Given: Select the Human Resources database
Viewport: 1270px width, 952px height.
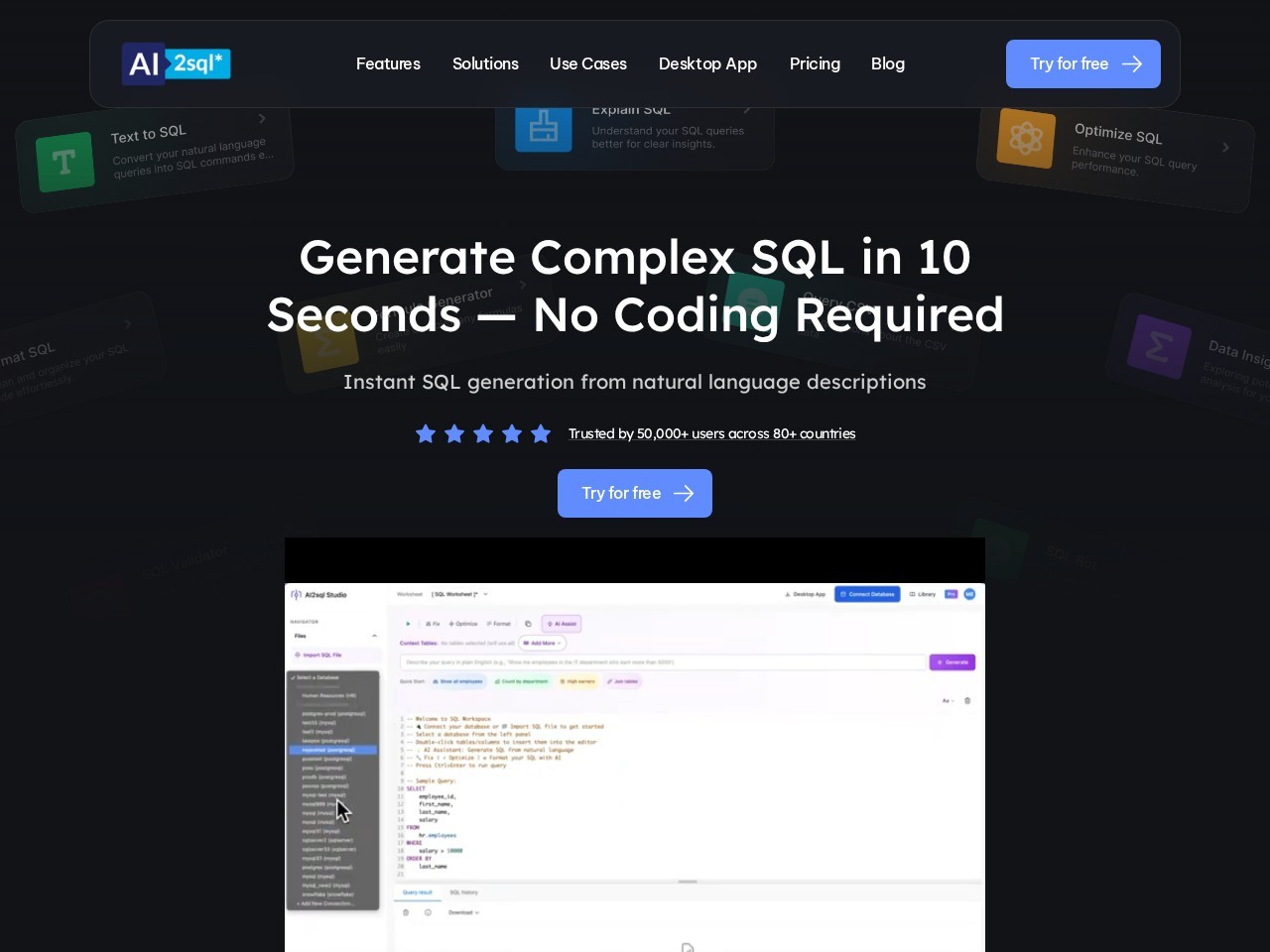Looking at the screenshot, I should pos(329,695).
